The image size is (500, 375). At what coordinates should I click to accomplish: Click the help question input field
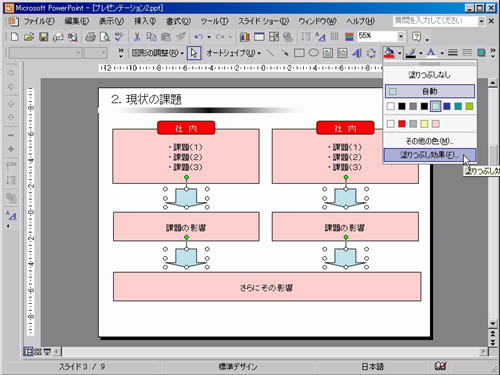click(435, 21)
